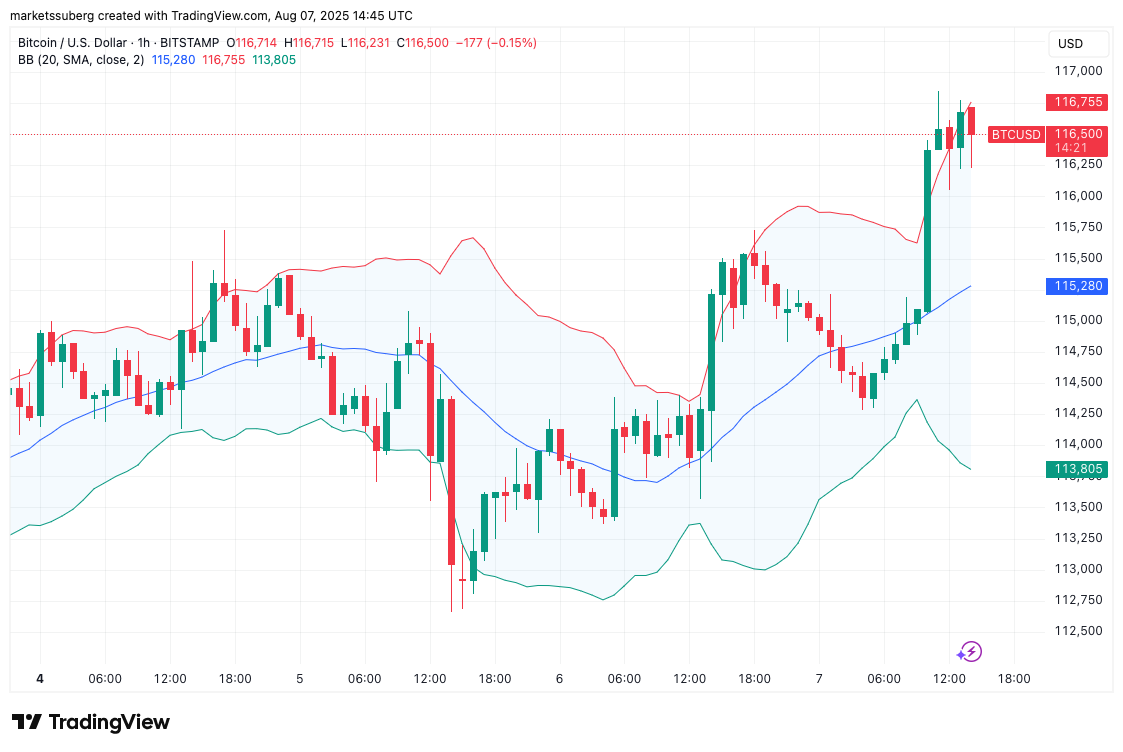
Task: Click the blue 115,280 price axis label
Action: coord(1078,286)
